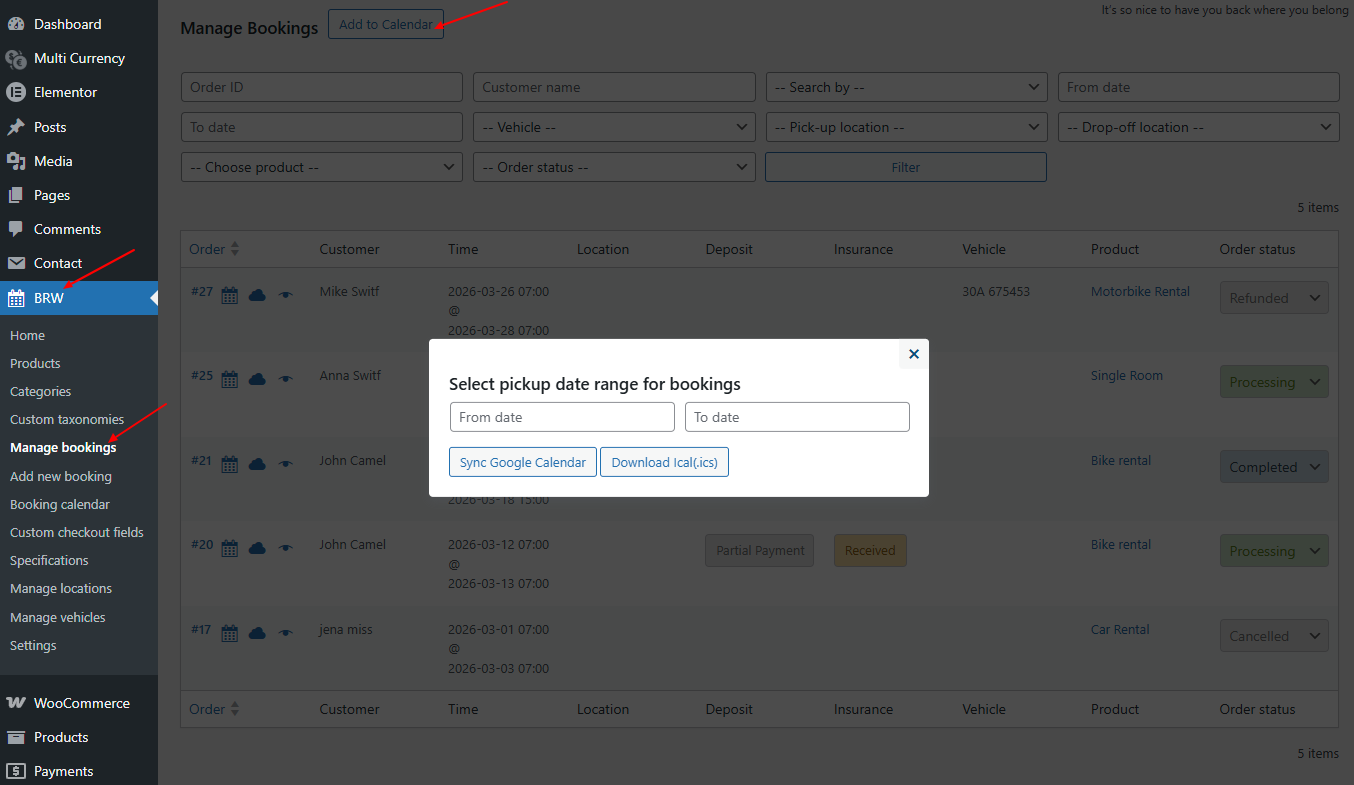This screenshot has width=1354, height=785.
Task: Click the eye icon for order #21
Action: [285, 464]
